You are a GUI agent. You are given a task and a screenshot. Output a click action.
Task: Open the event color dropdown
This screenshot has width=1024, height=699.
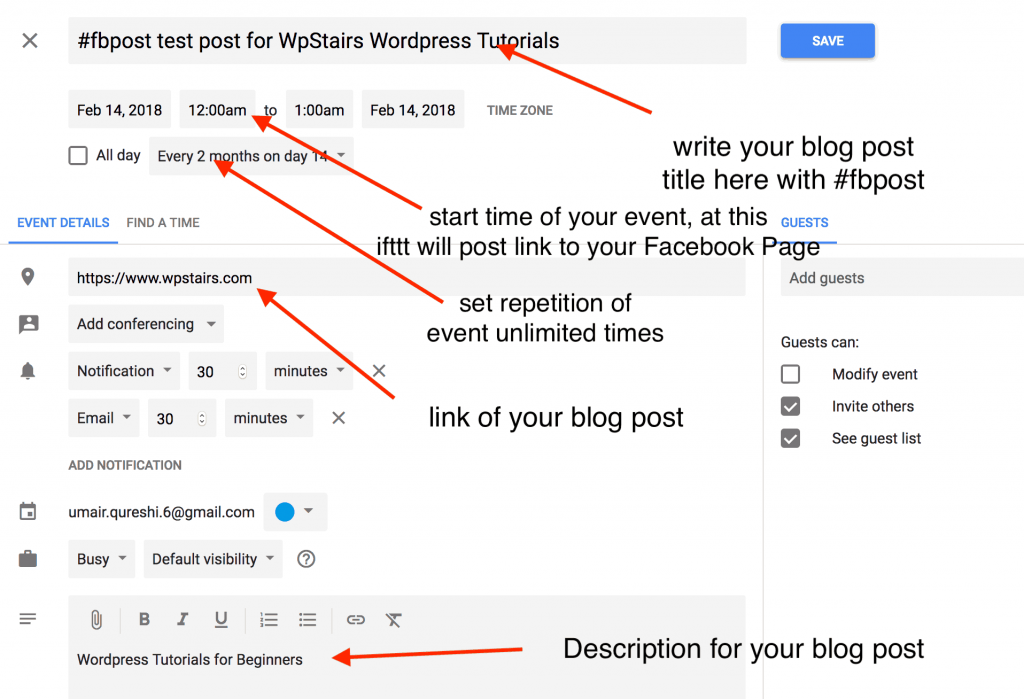point(295,512)
